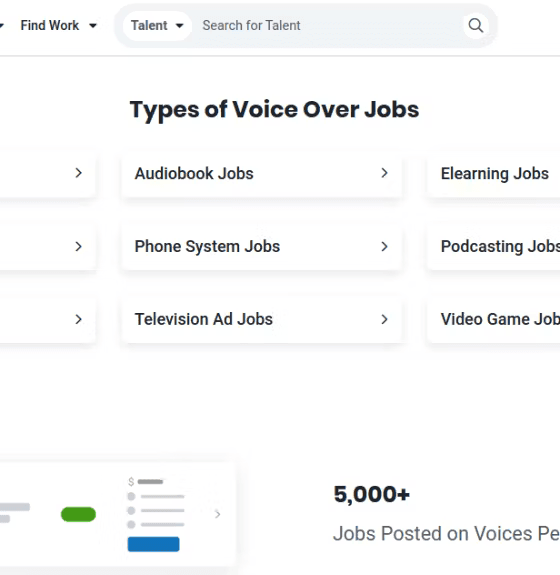Screen dimensions: 560x575
Task: Open the Talent search type dropdown
Action: click(157, 26)
